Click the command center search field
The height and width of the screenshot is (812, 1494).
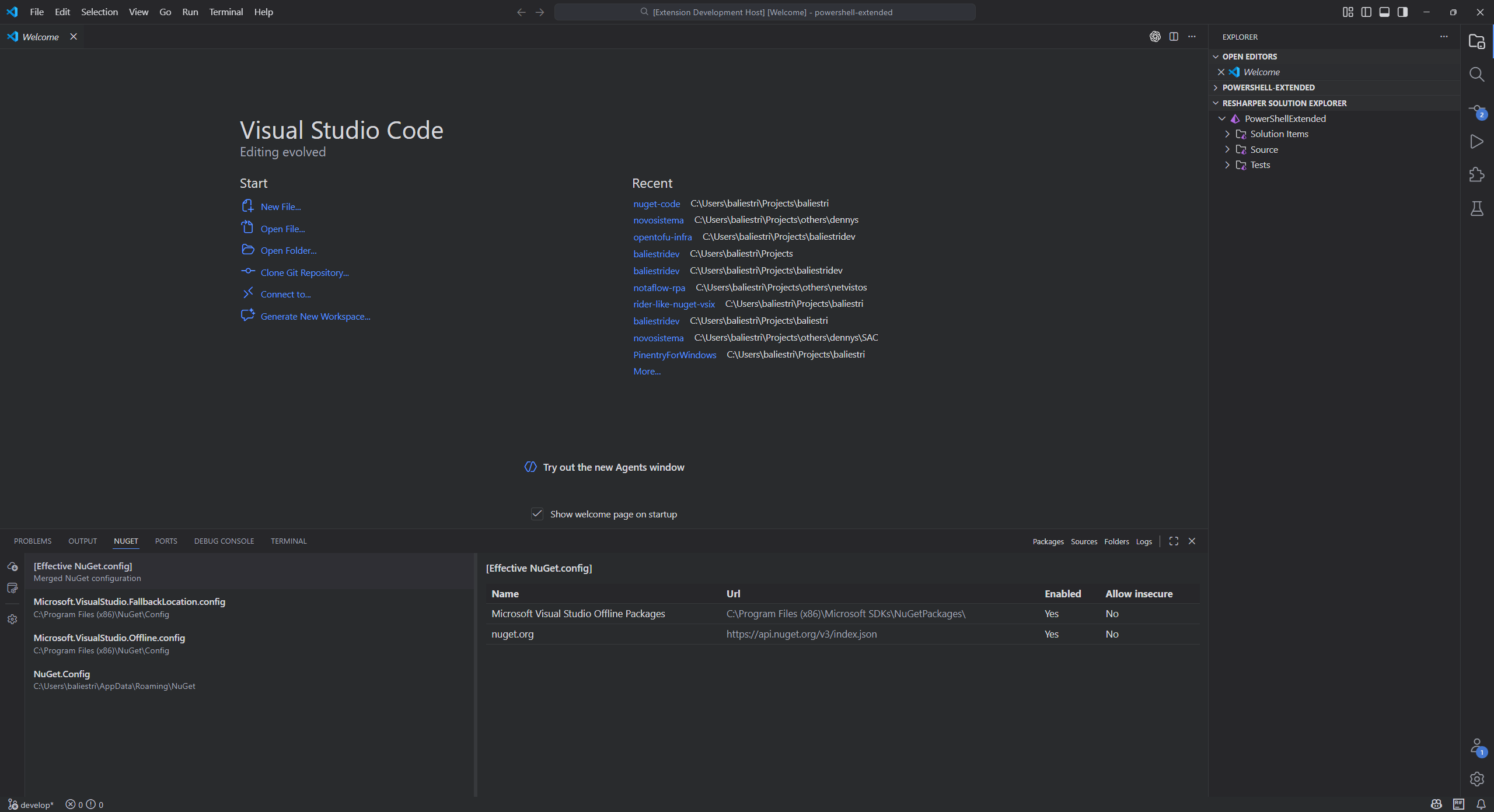click(x=765, y=12)
